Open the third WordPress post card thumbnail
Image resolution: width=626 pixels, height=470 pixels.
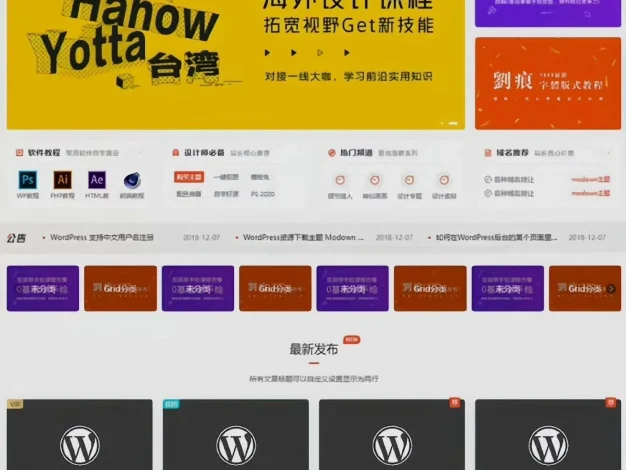[392, 434]
